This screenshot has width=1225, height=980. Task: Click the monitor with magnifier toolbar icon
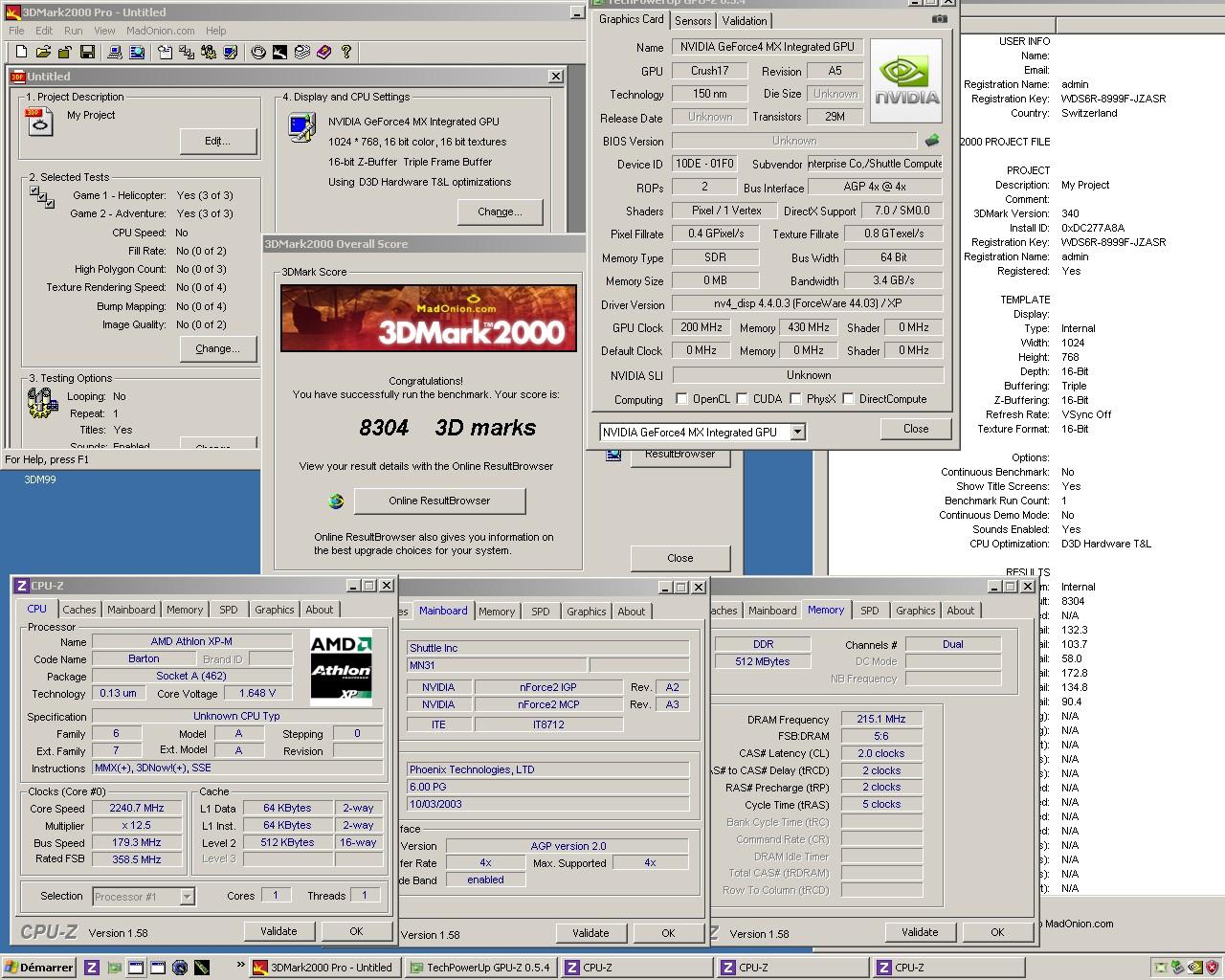point(137,52)
